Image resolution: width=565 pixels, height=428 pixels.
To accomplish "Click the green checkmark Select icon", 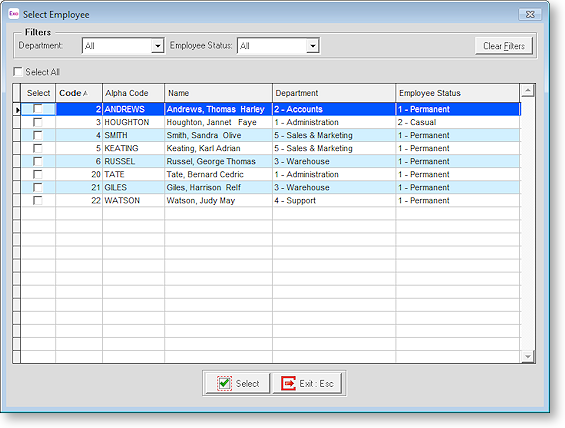I will [224, 383].
